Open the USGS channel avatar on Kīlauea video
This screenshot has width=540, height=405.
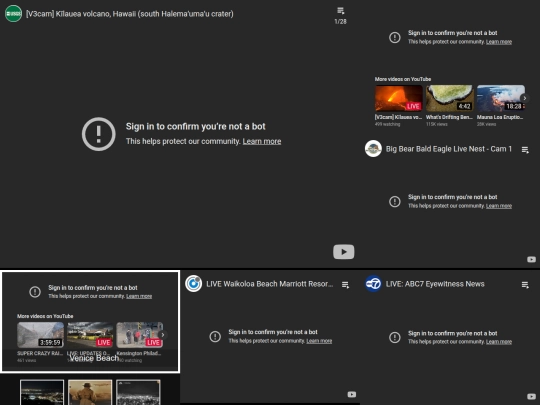pyautogui.click(x=13, y=14)
